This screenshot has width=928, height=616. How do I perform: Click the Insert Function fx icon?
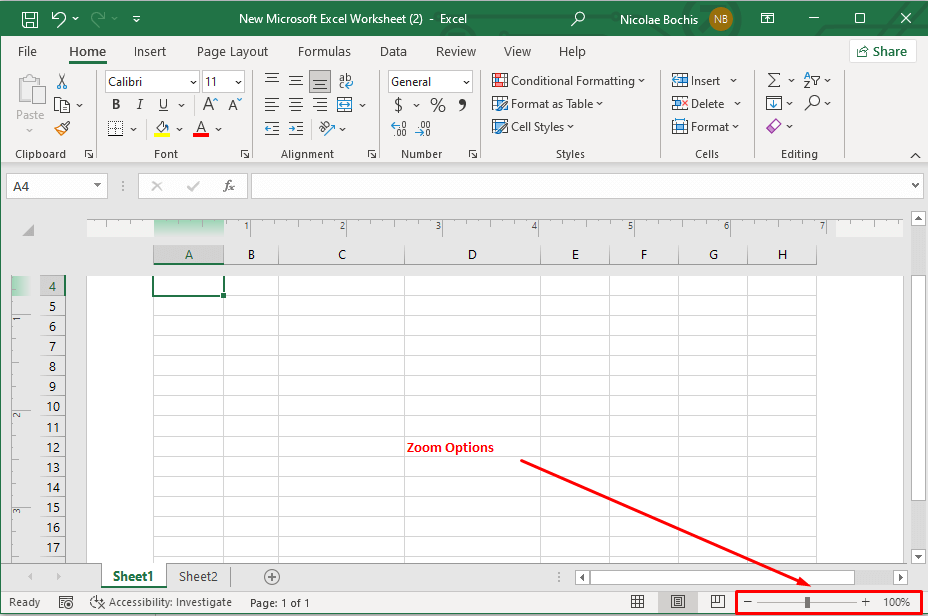[229, 186]
